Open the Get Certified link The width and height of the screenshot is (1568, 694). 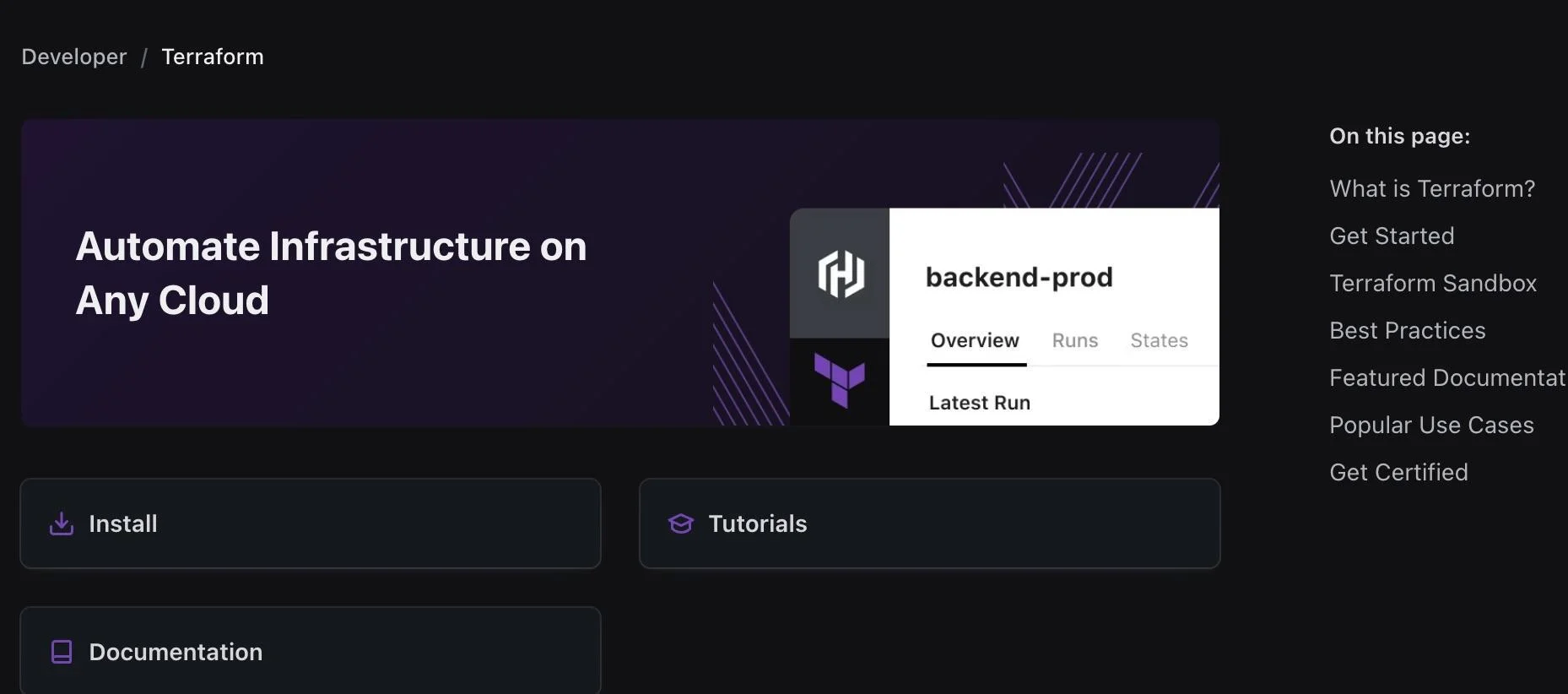pos(1398,471)
